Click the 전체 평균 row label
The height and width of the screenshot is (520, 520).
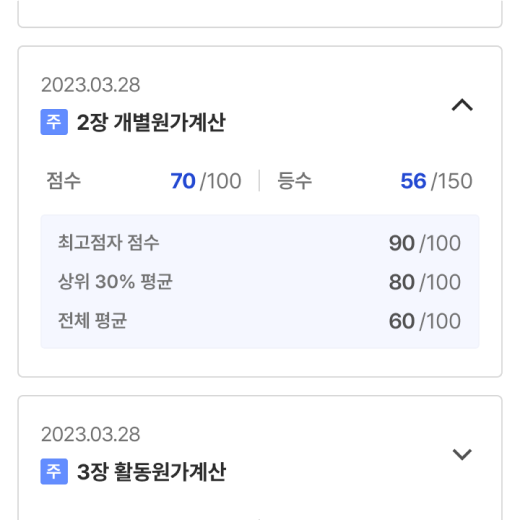click(92, 320)
